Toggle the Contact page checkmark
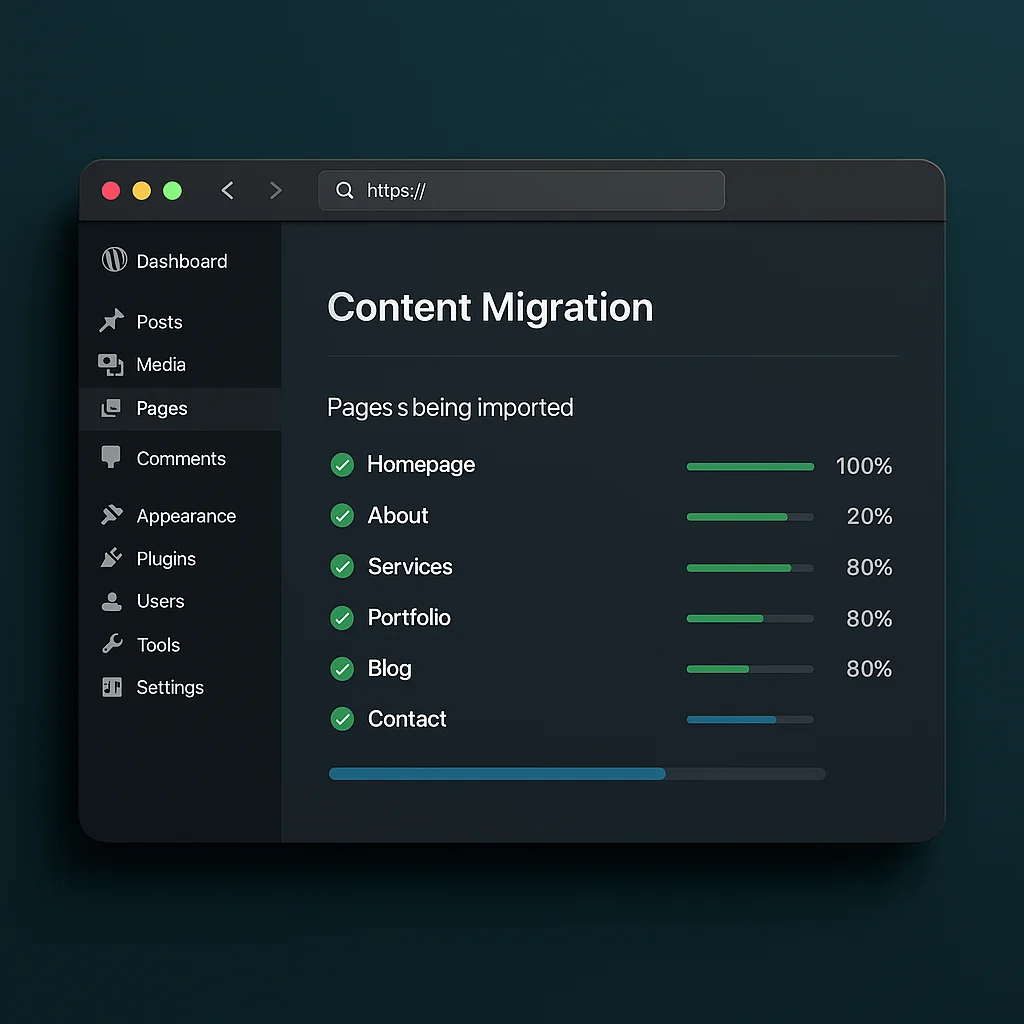 pos(342,719)
